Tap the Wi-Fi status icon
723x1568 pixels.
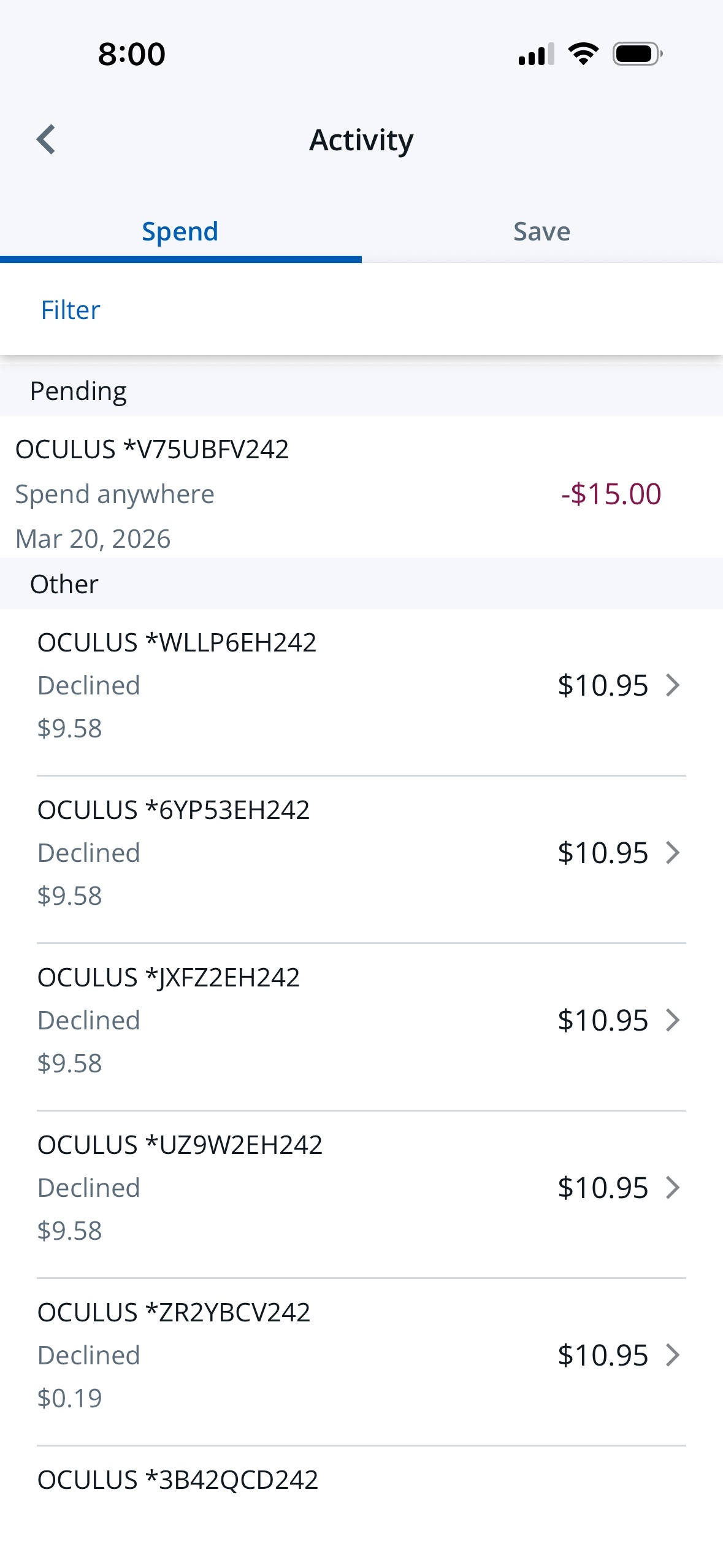click(583, 54)
